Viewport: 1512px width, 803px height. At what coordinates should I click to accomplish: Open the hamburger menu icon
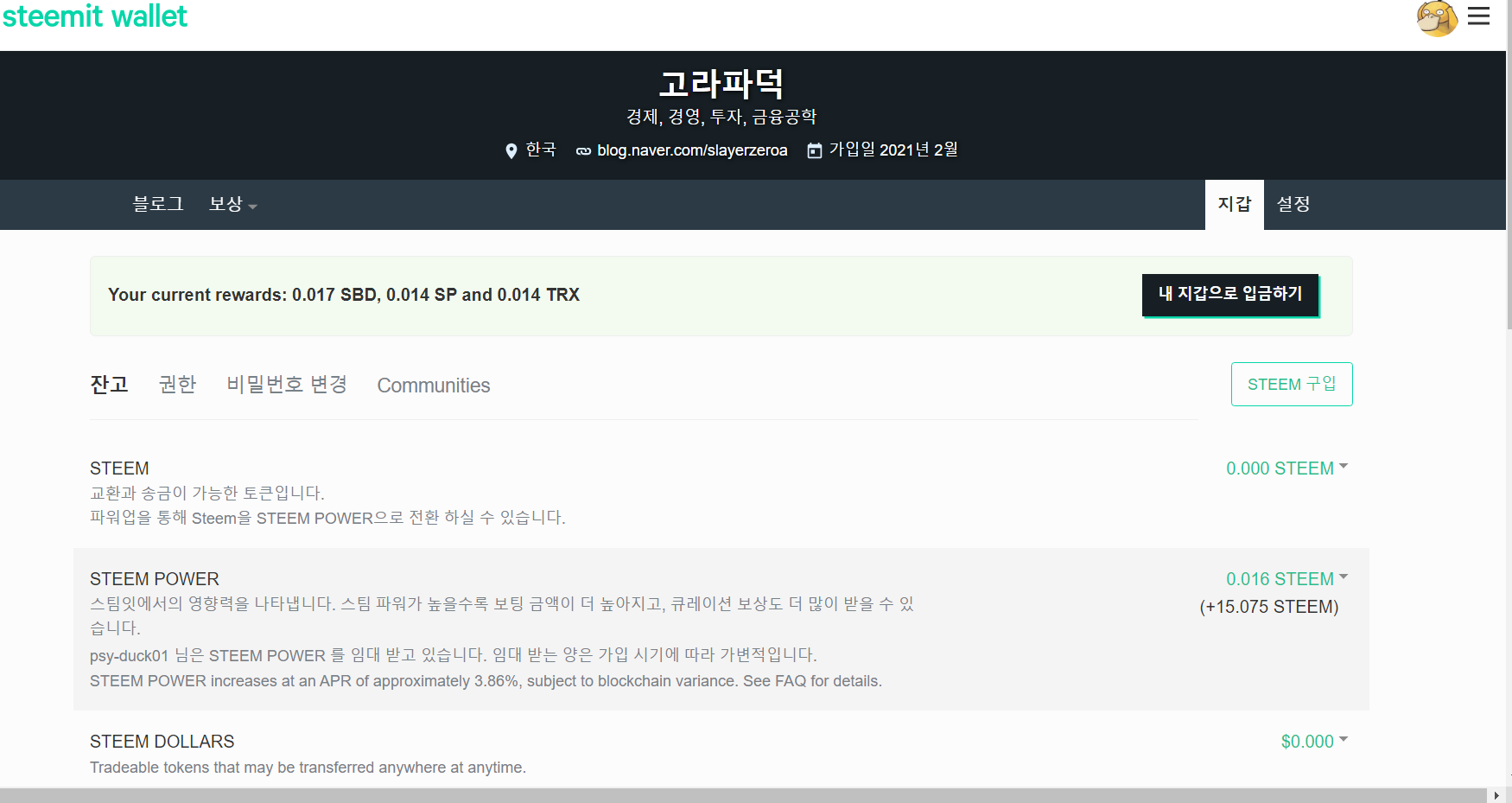tap(1478, 16)
